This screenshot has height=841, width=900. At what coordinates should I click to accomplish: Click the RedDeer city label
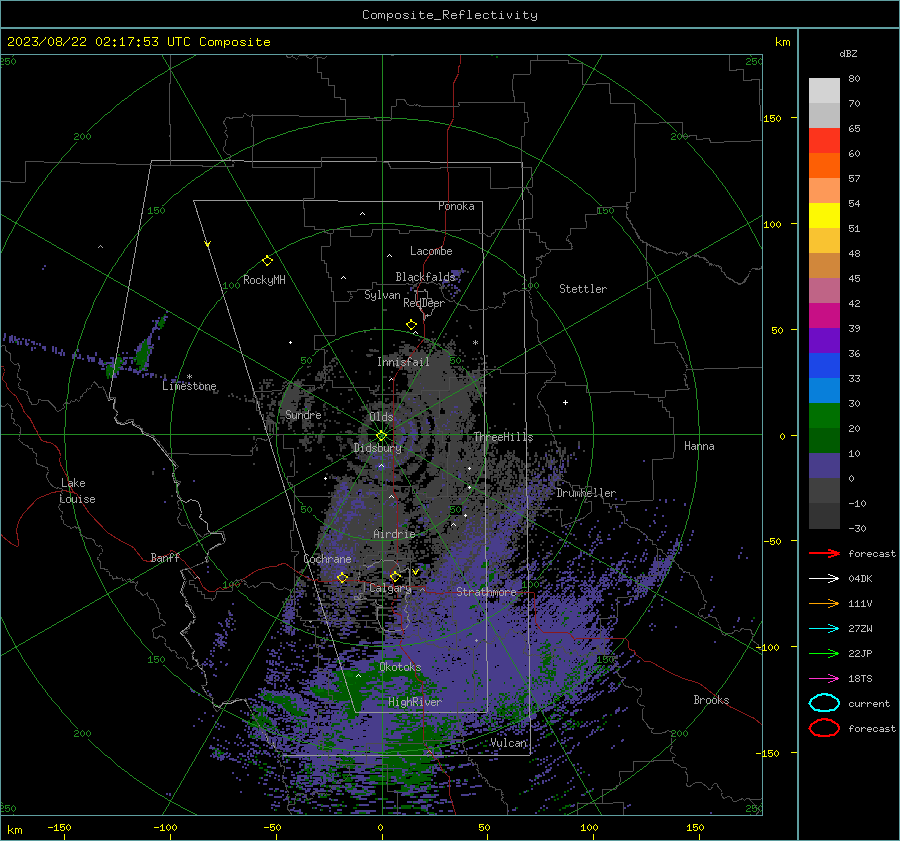(424, 303)
